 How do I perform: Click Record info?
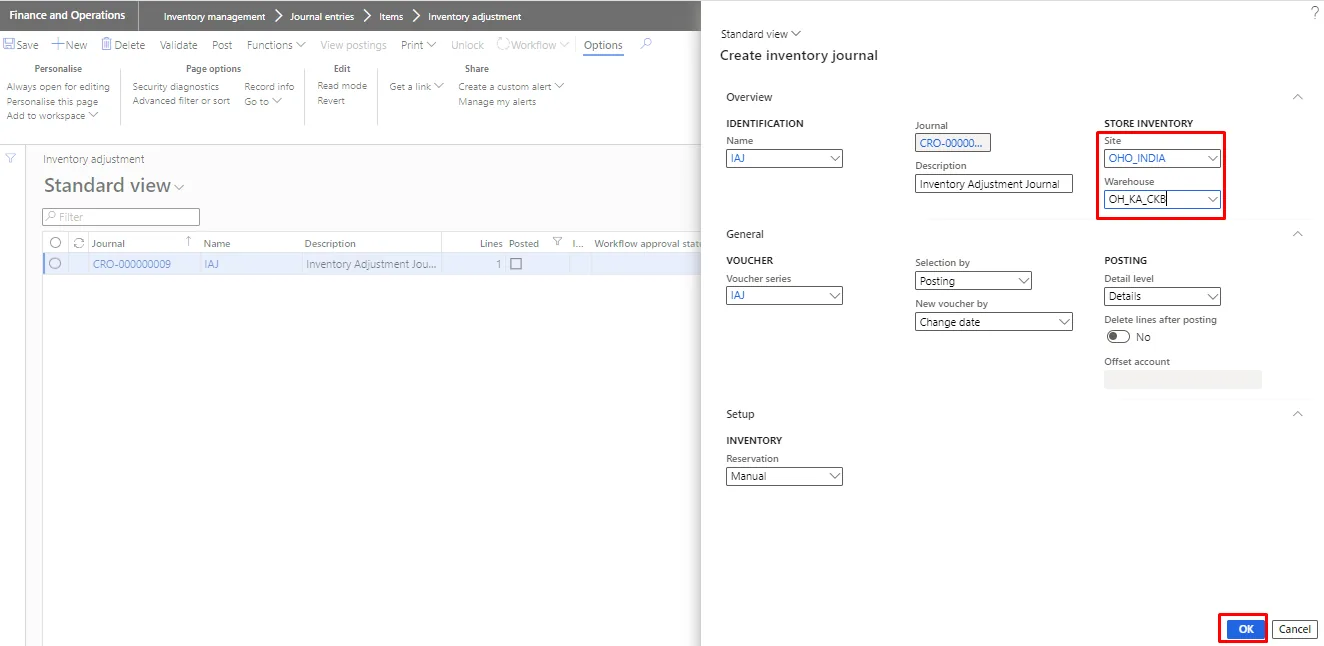(269, 87)
